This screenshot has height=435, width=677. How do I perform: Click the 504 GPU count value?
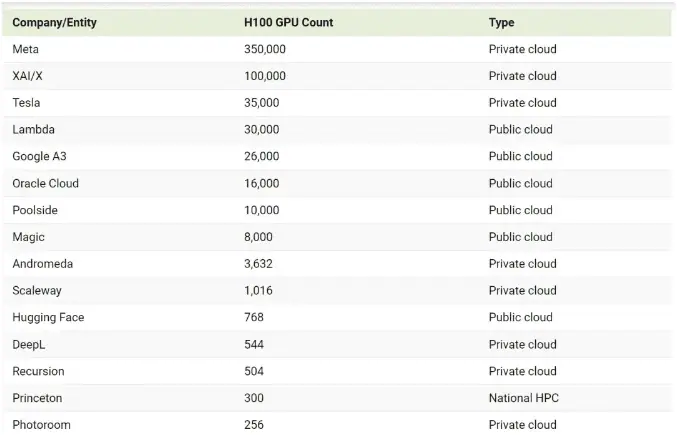click(x=254, y=371)
